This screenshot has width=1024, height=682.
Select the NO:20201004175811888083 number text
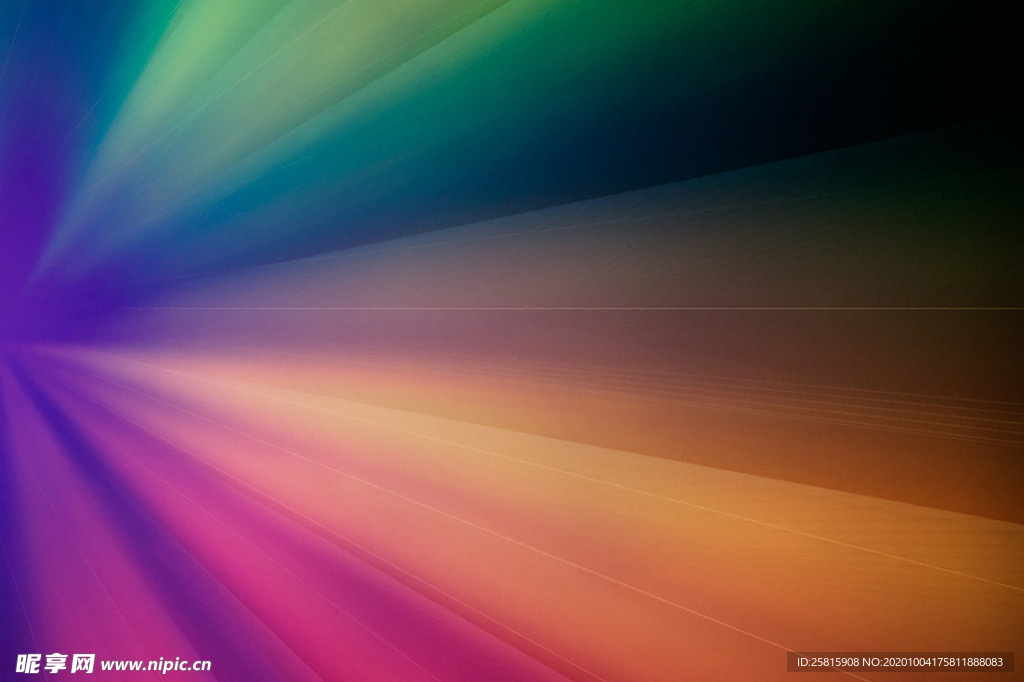(x=937, y=662)
